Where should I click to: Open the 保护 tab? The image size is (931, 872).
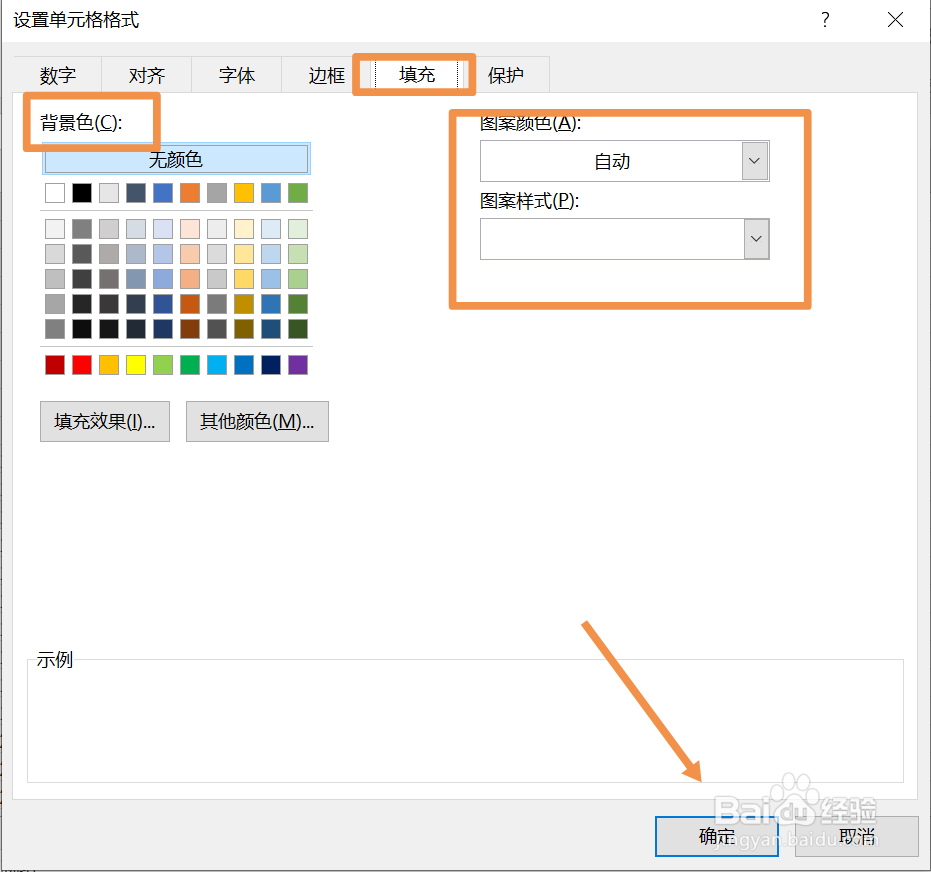(505, 75)
